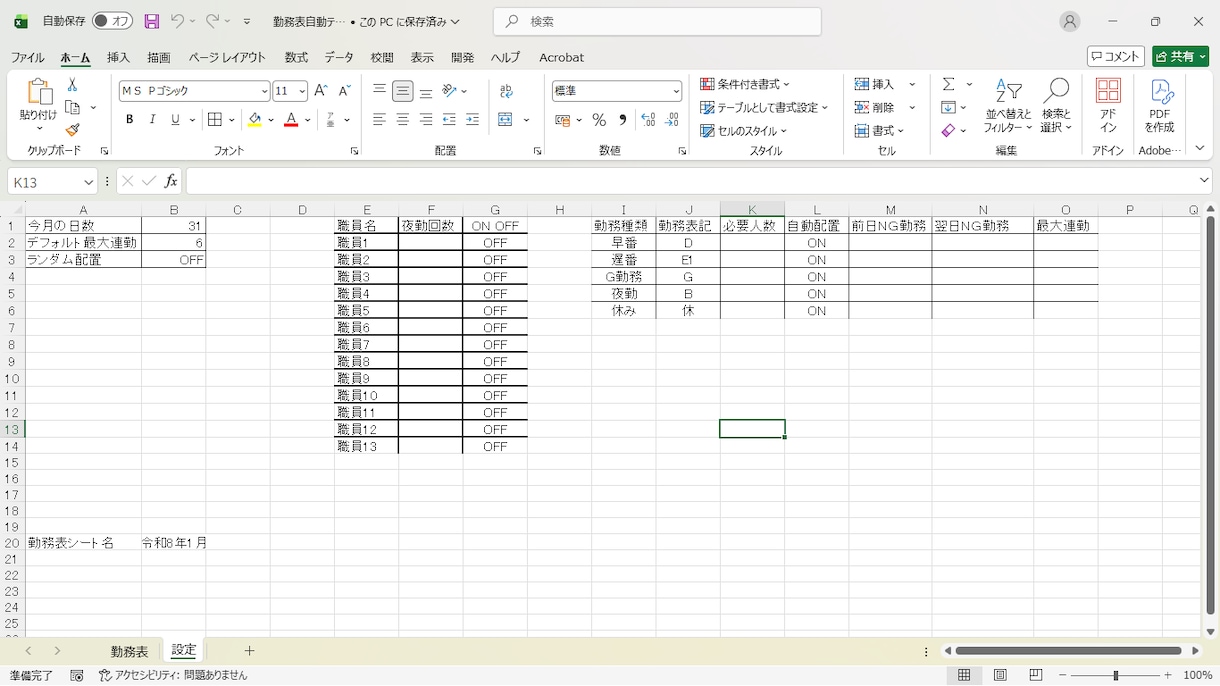Decrease decimal places

(671, 120)
